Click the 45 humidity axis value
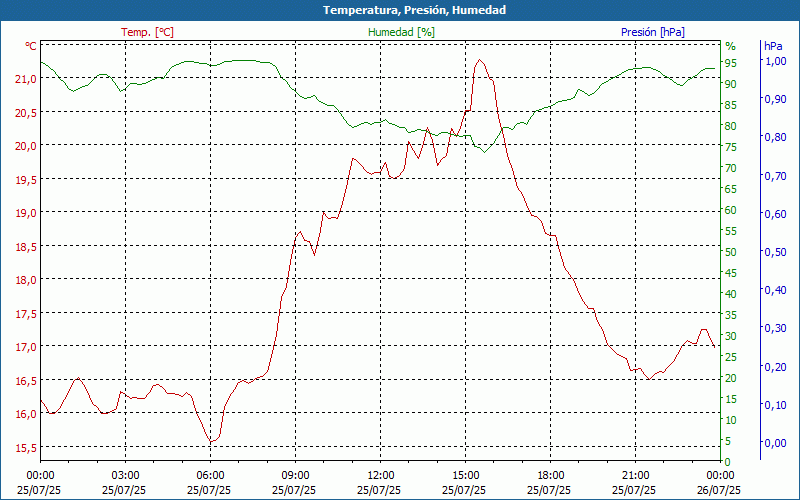Image resolution: width=800 pixels, height=500 pixels. pos(731,273)
